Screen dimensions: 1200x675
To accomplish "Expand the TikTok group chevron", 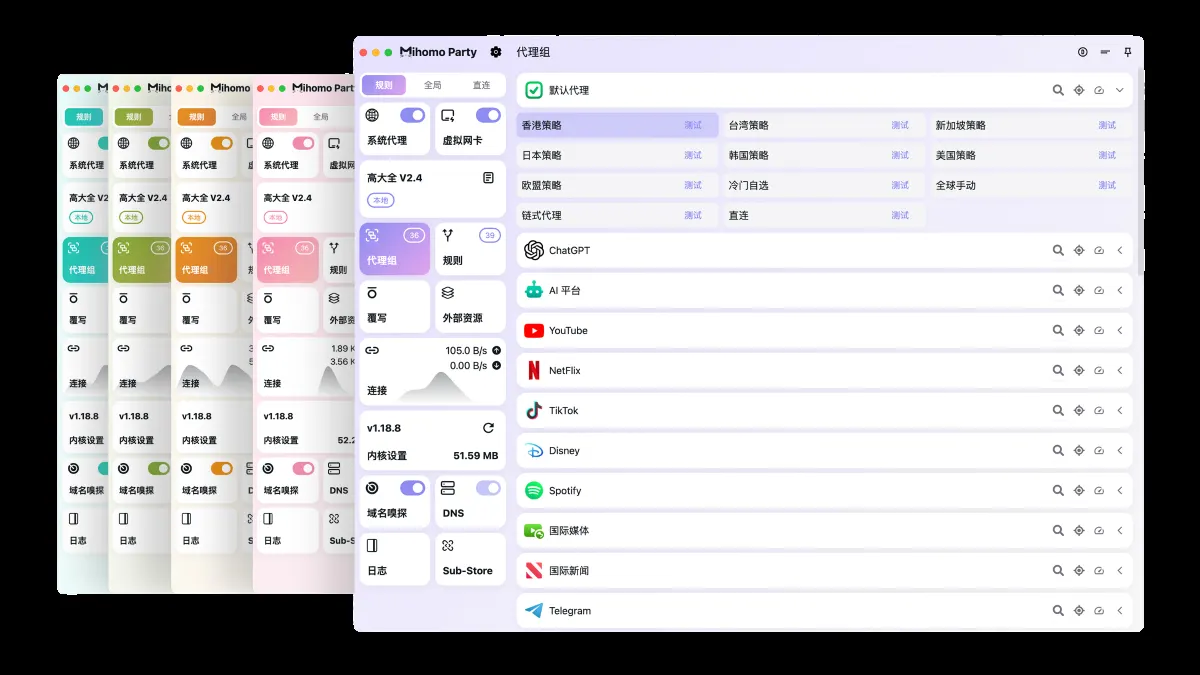I will pyautogui.click(x=1120, y=410).
